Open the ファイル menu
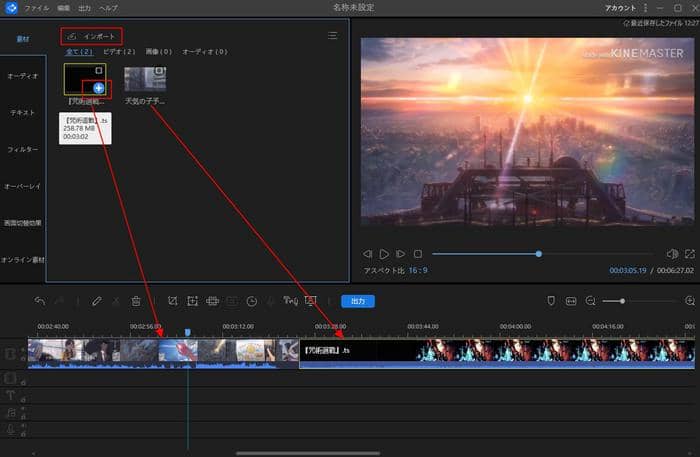The height and width of the screenshot is (457, 700). tap(37, 8)
